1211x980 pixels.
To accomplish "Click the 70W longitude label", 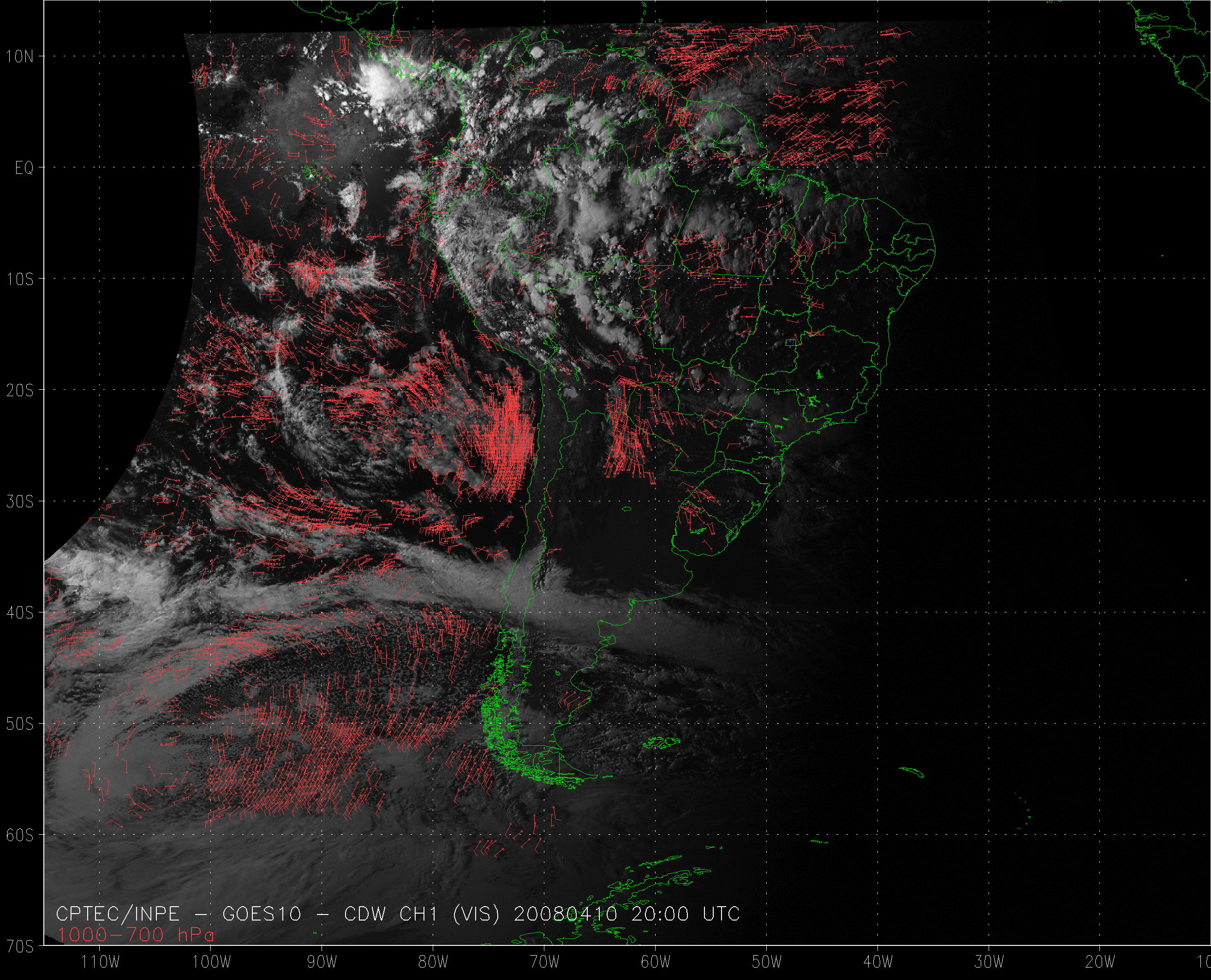I will [545, 962].
